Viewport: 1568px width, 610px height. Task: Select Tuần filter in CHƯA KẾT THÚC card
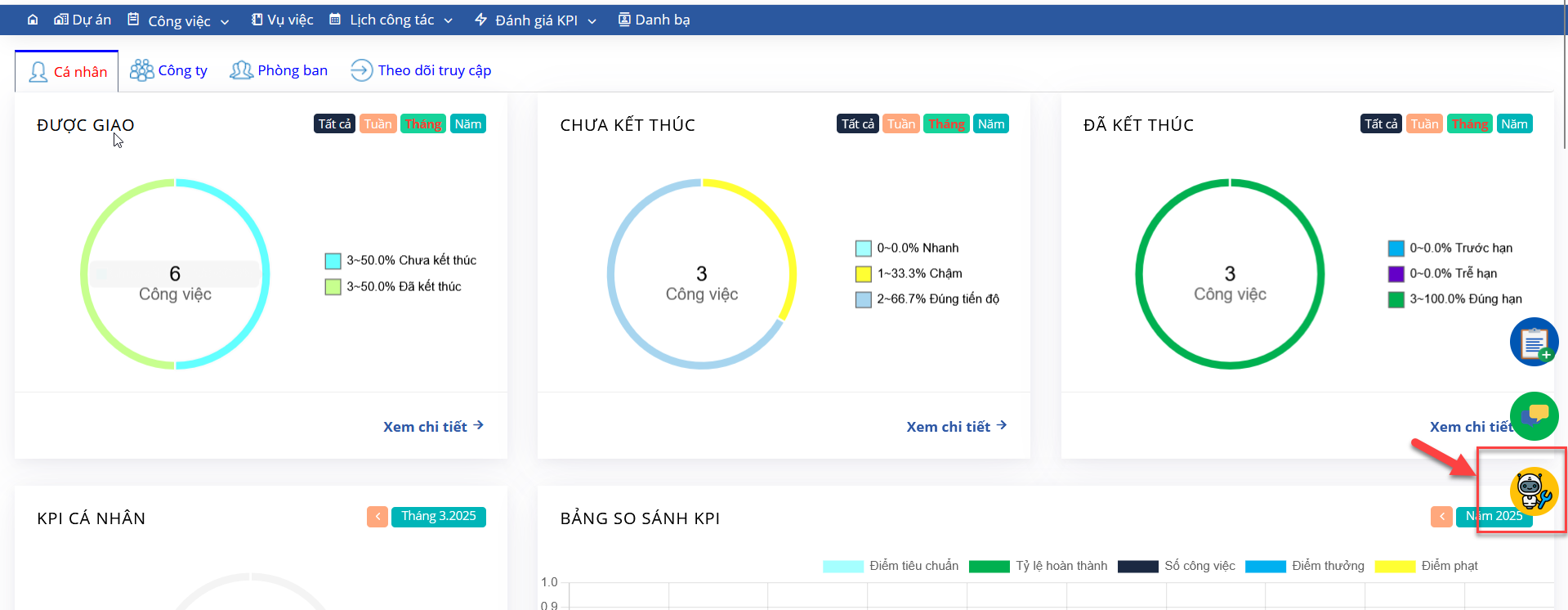[901, 123]
